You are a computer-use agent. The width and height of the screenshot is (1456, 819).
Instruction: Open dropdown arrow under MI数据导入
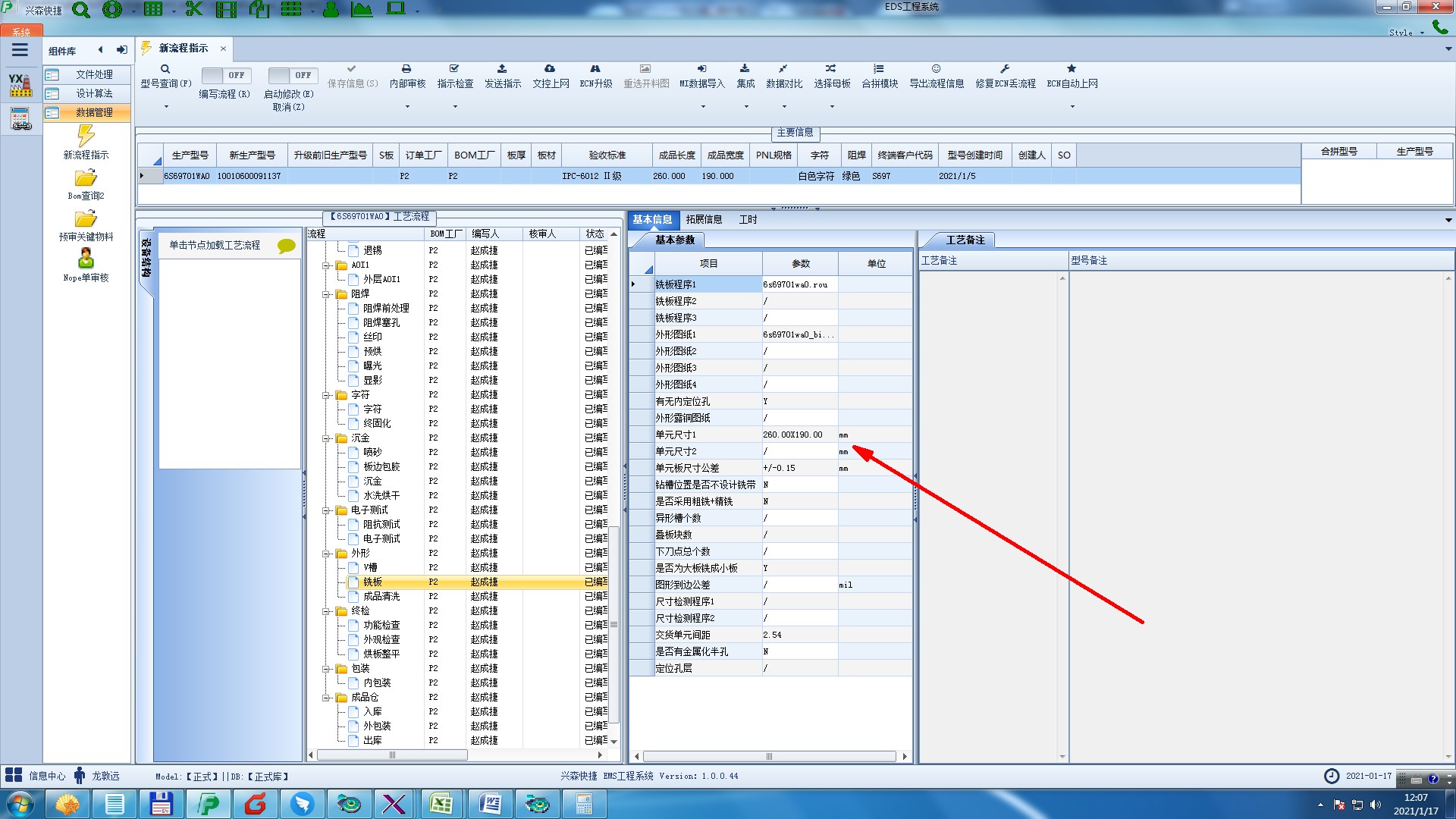(x=702, y=107)
